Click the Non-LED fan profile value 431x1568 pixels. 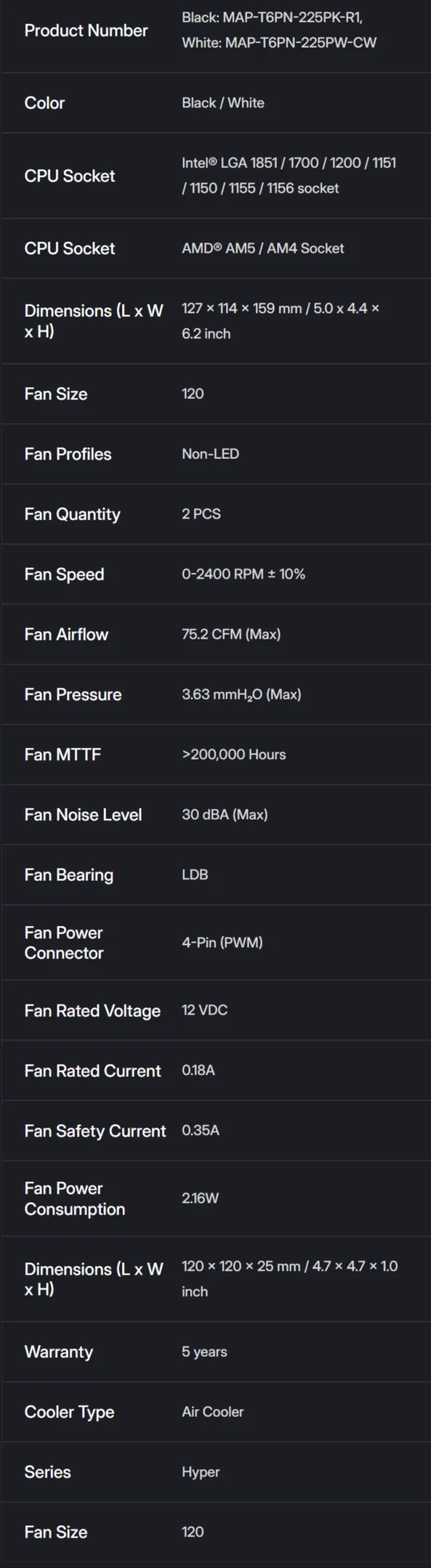[x=210, y=454]
